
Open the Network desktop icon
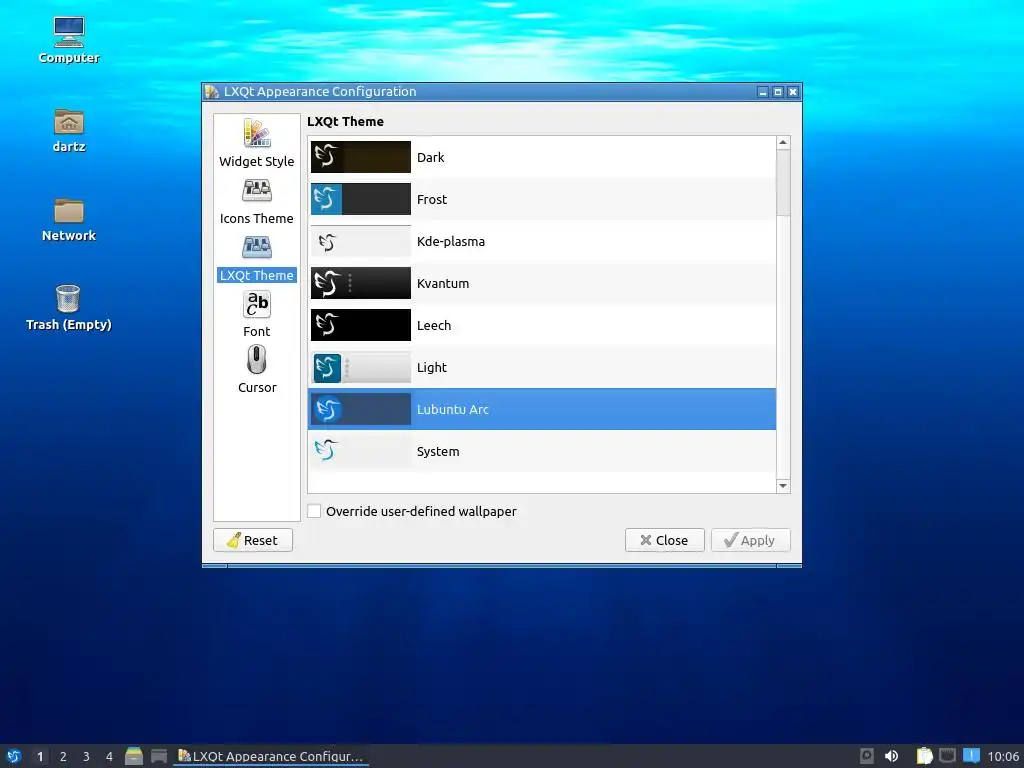(x=69, y=219)
